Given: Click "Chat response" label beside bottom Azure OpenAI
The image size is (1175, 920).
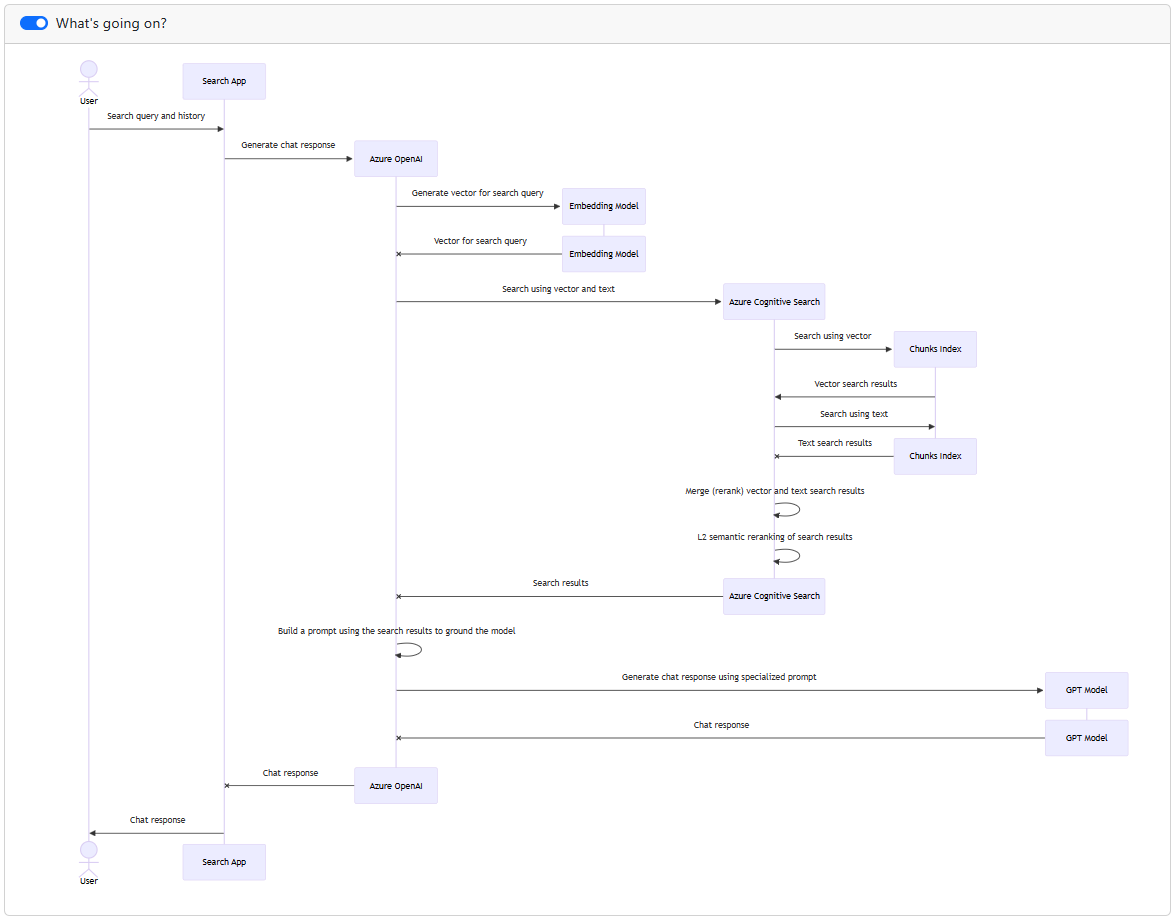Looking at the screenshot, I should coord(290,773).
